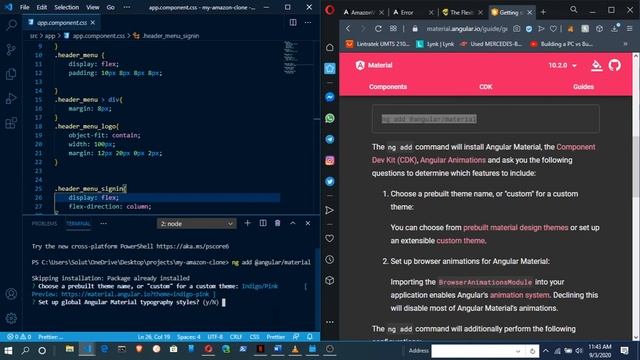This screenshot has height=360, width=640.
Task: Open VS Code Search view
Action: [x=11, y=26]
